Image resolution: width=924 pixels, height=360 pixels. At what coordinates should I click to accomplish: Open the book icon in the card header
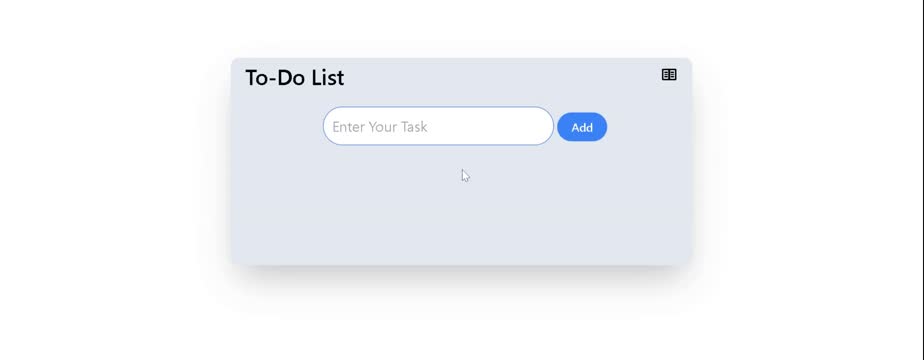669,75
